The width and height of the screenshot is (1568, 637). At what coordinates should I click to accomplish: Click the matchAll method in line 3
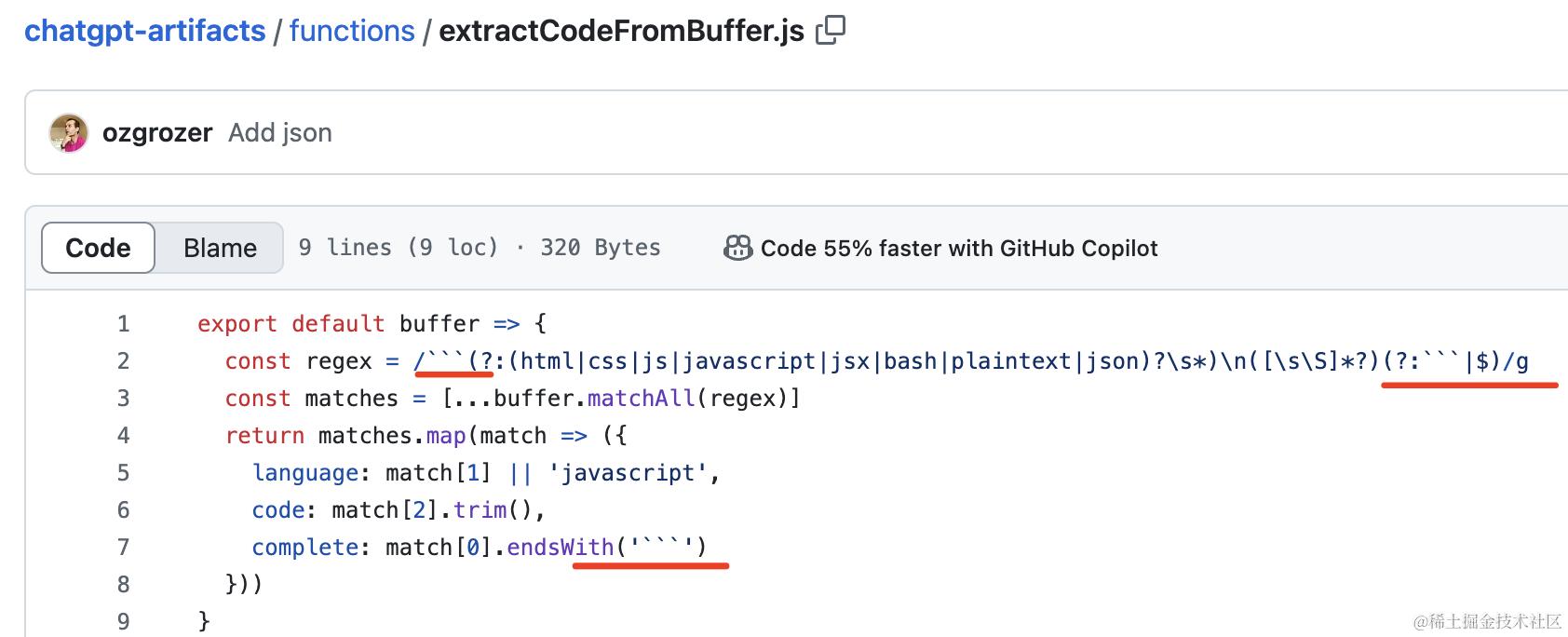pyautogui.click(x=641, y=399)
